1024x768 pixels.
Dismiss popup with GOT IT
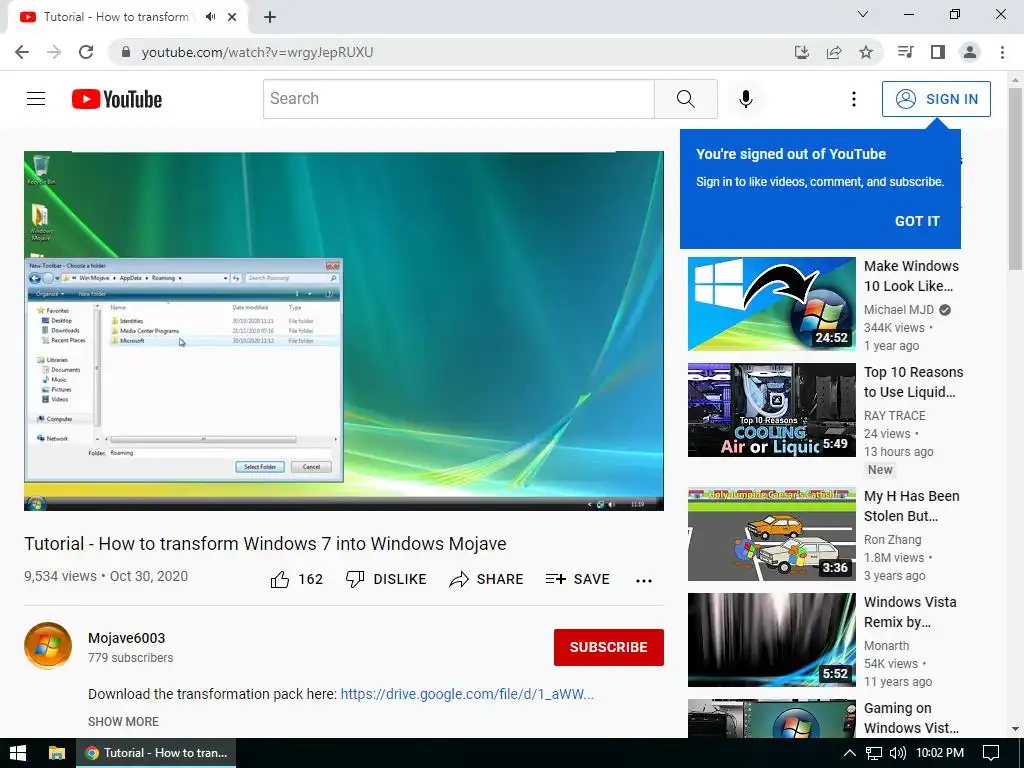(917, 221)
